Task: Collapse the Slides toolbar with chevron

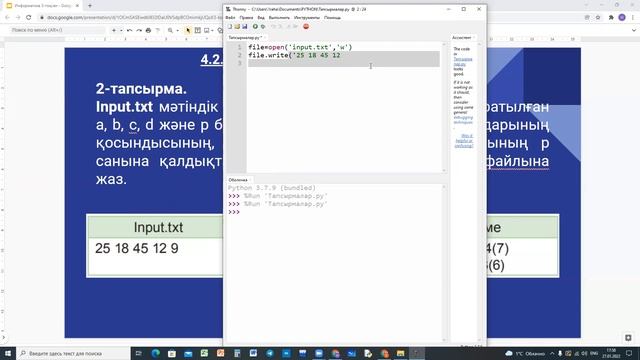Action: pyautogui.click(x=634, y=30)
